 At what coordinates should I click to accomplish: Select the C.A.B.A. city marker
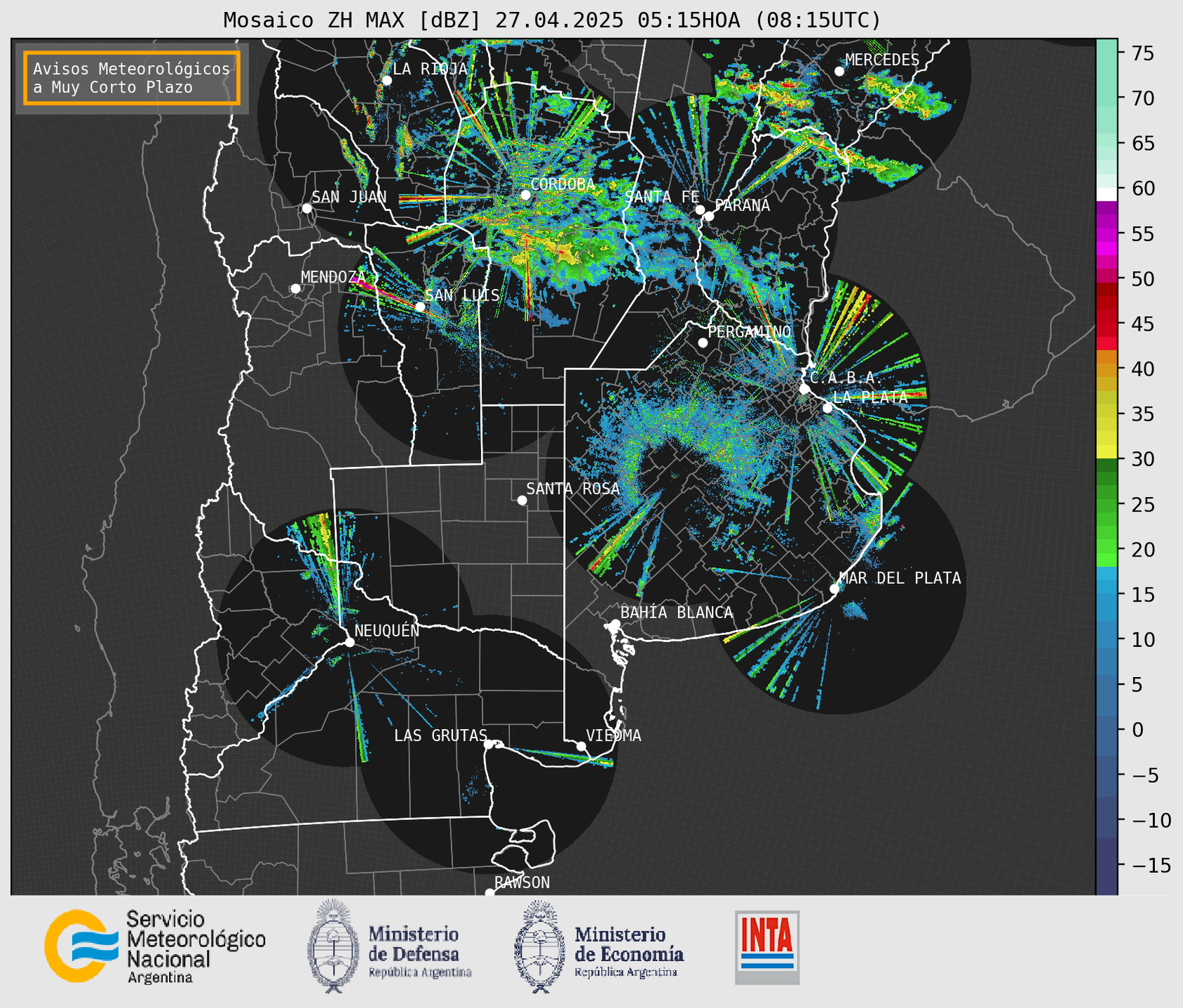coord(804,388)
